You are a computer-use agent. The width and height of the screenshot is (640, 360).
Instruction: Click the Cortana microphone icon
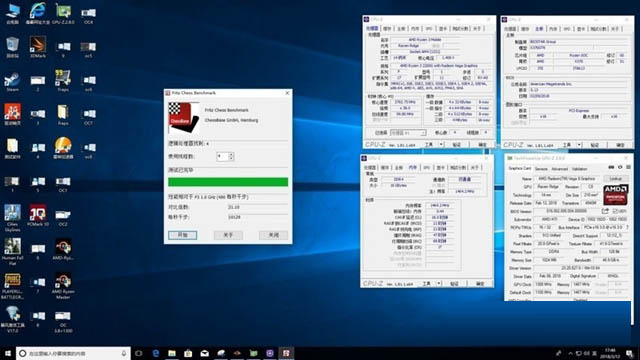pyautogui.click(x=124, y=353)
